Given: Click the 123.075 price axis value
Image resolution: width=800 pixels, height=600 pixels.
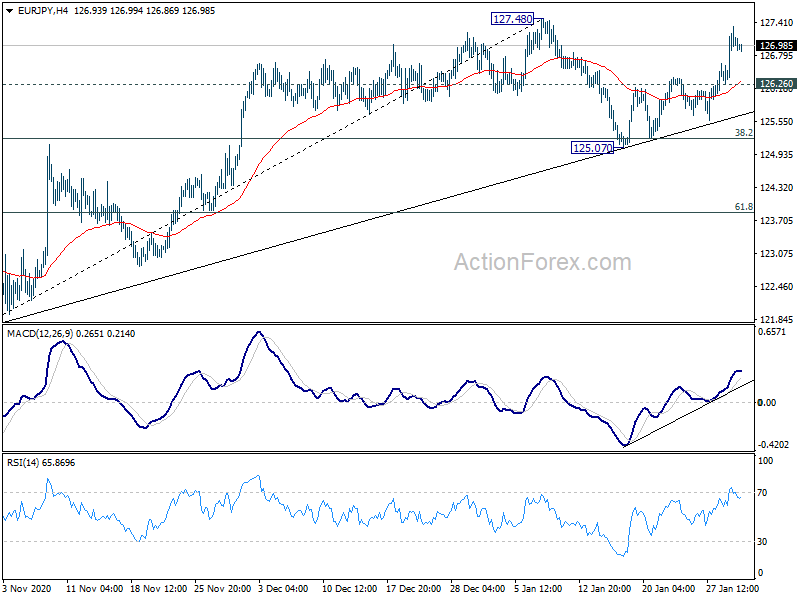Looking at the screenshot, I should pos(777,254).
